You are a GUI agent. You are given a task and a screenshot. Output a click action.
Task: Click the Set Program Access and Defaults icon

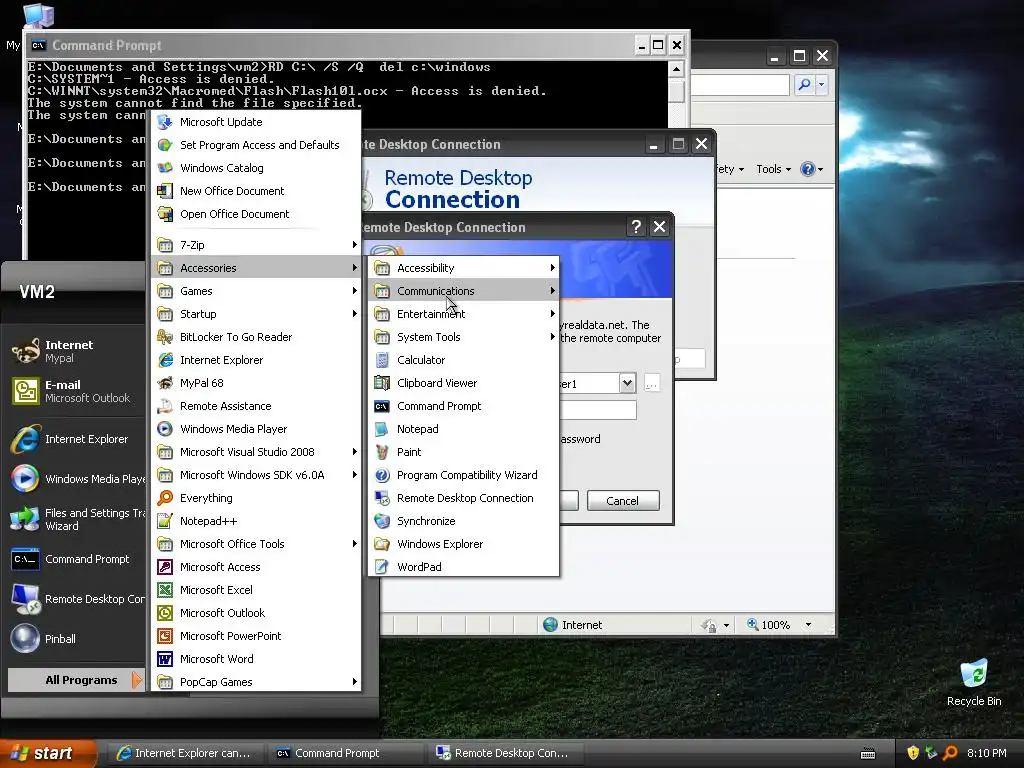pos(165,145)
